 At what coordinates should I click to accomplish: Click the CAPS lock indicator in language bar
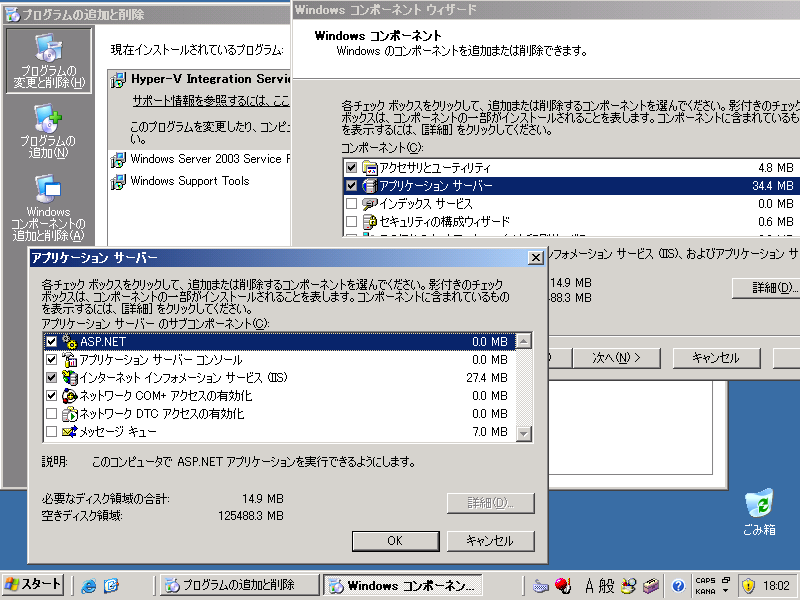pos(705,580)
